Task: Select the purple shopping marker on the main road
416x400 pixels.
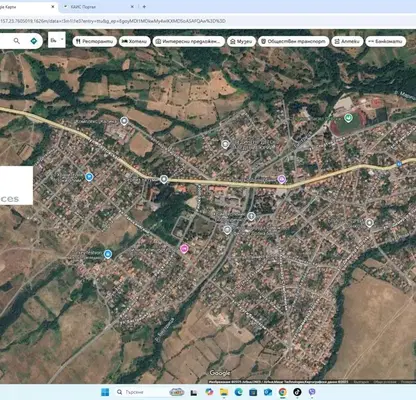Action: 282,179
